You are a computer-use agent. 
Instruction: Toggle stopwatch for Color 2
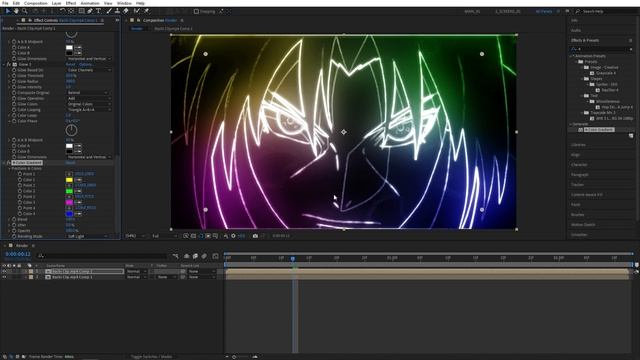click(x=20, y=191)
